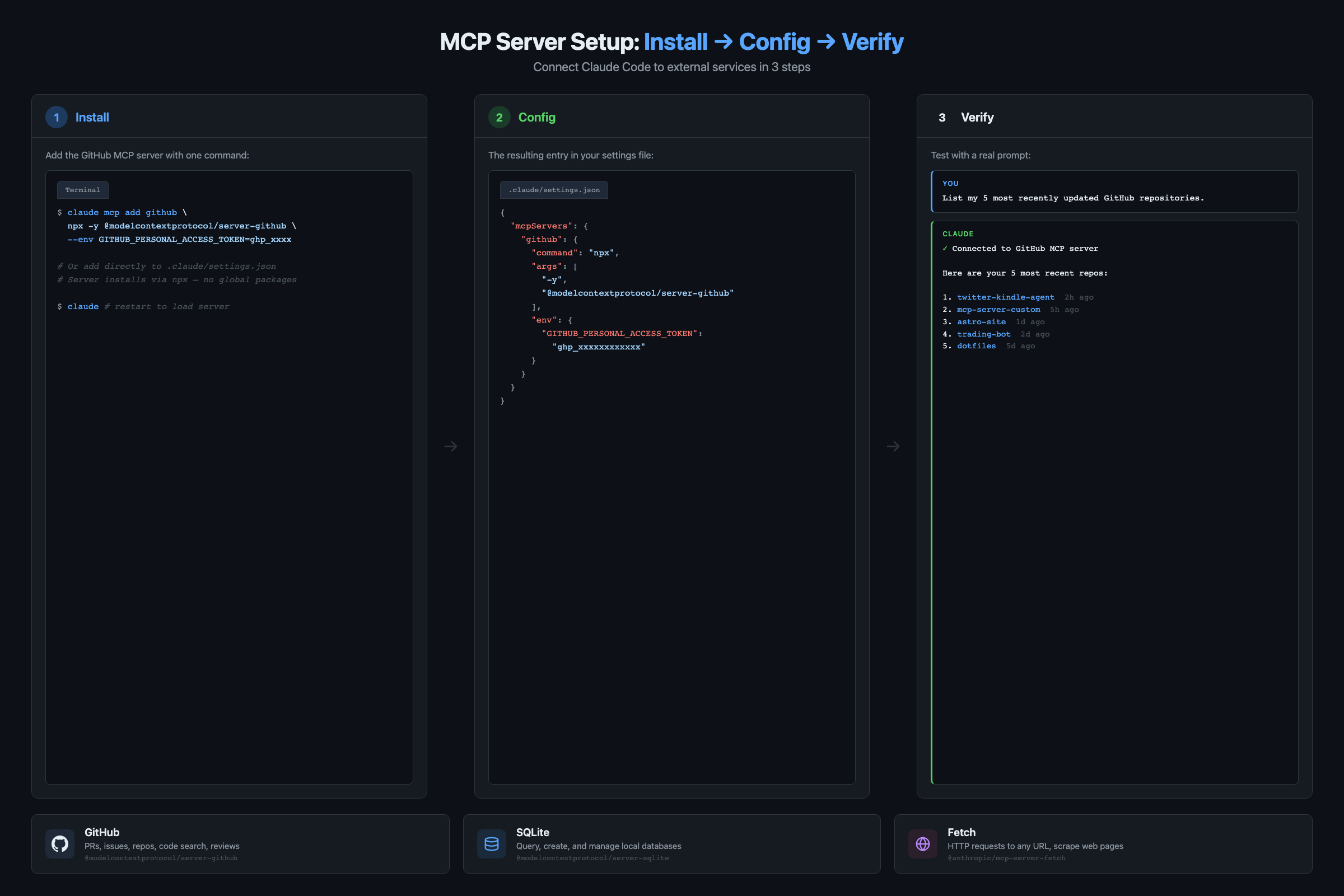Click the "github" JSON key
1344x896 pixels.
click(541, 240)
